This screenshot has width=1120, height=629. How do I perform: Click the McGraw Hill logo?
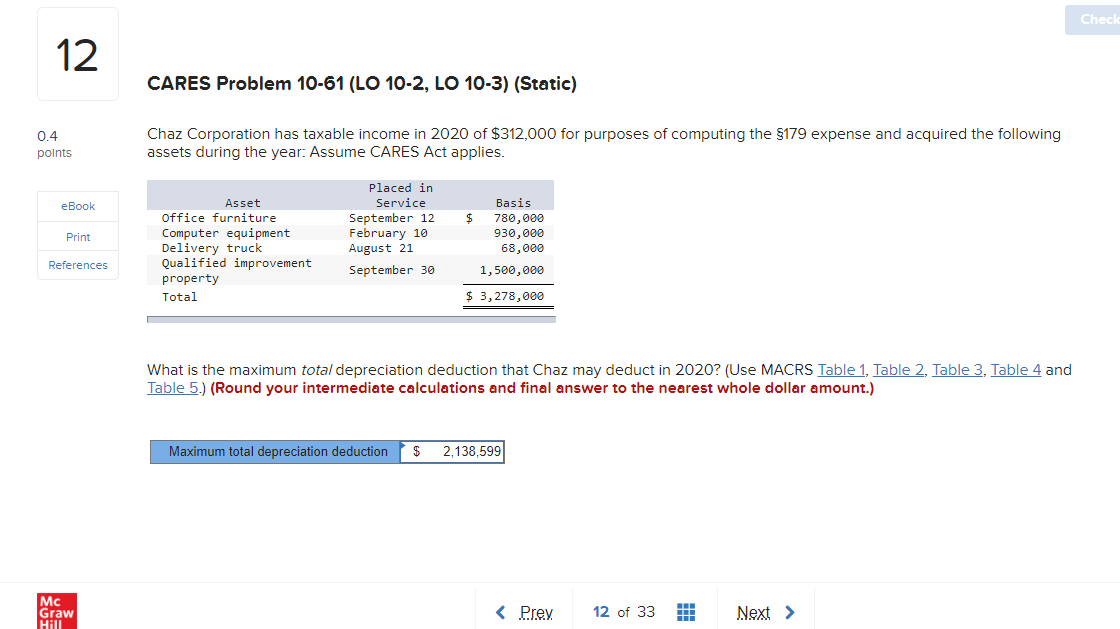coord(56,610)
